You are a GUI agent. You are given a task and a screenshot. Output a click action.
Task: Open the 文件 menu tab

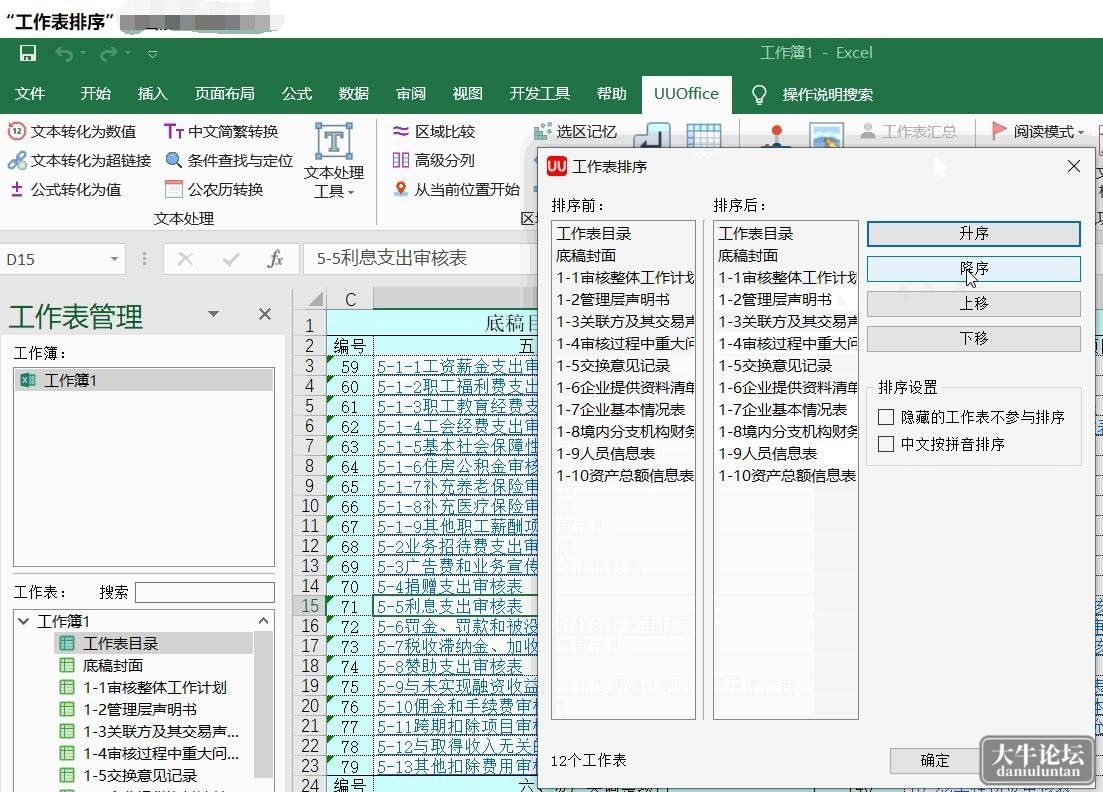pyautogui.click(x=30, y=94)
